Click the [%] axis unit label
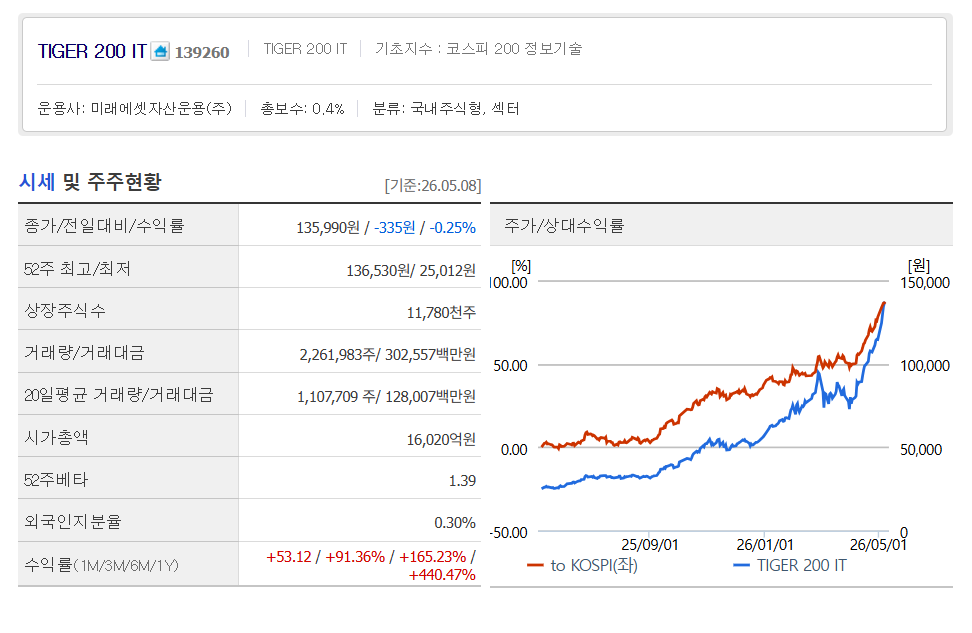The height and width of the screenshot is (633, 972). pyautogui.click(x=521, y=267)
